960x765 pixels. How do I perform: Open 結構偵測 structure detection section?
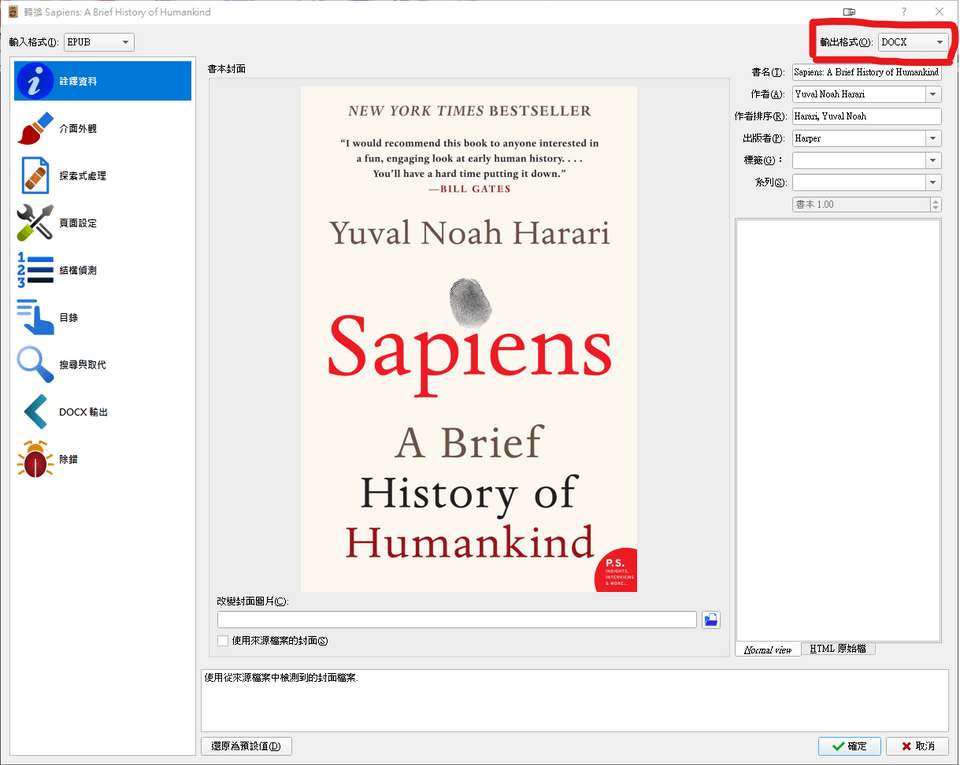tap(36, 270)
